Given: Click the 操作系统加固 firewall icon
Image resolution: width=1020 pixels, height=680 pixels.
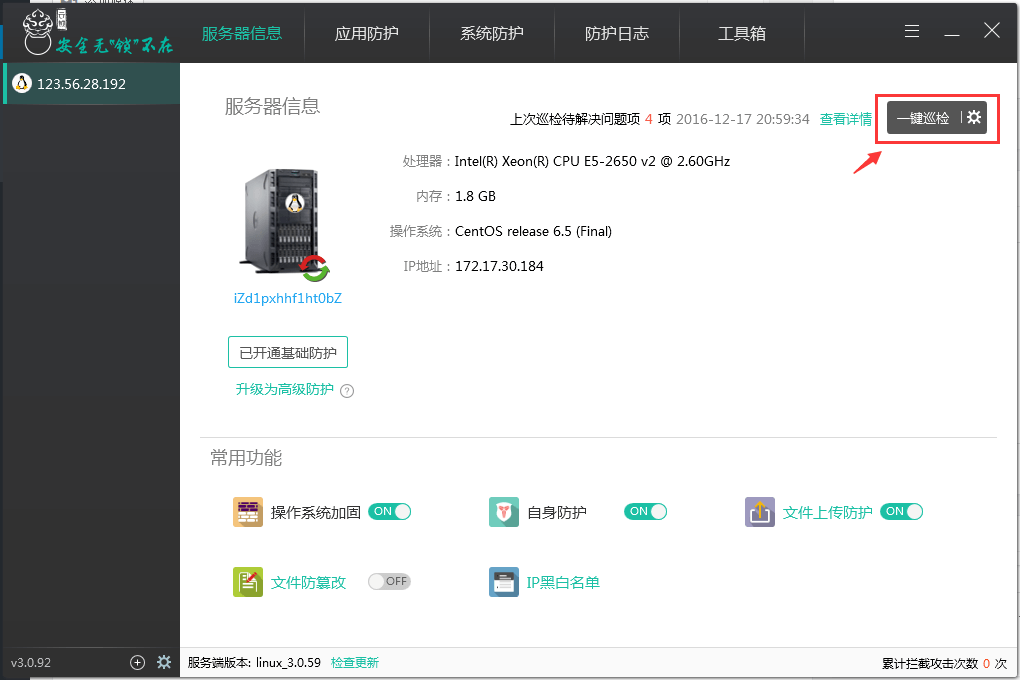Looking at the screenshot, I should pyautogui.click(x=248, y=511).
